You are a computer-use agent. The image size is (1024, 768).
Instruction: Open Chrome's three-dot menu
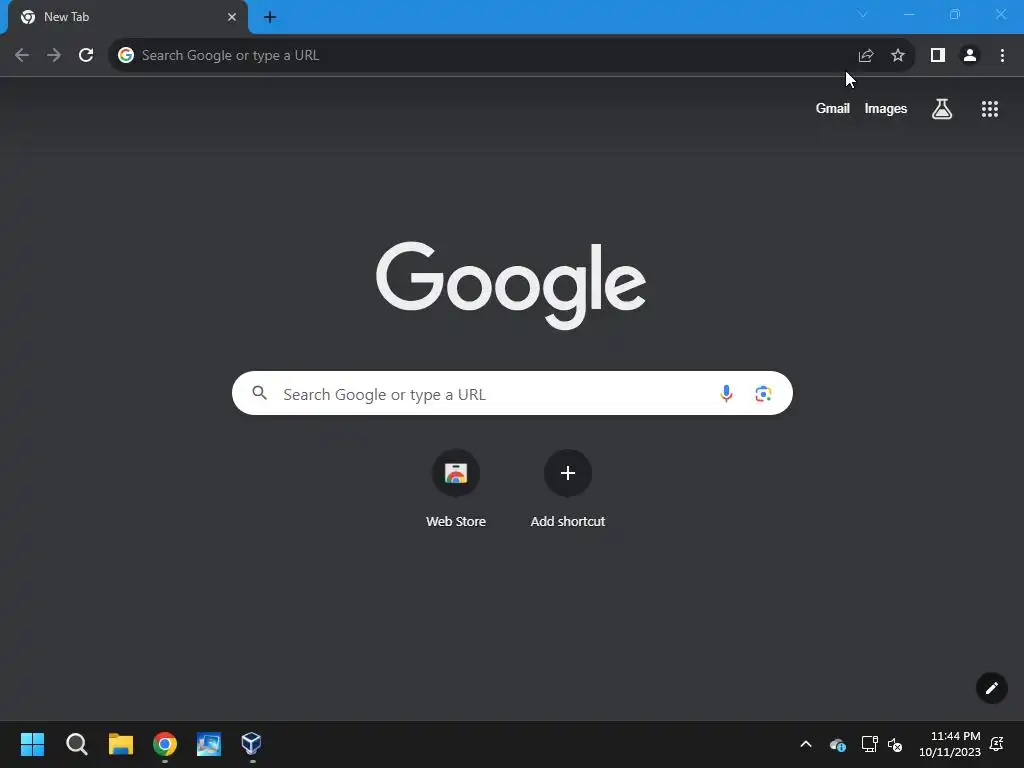tap(1002, 56)
